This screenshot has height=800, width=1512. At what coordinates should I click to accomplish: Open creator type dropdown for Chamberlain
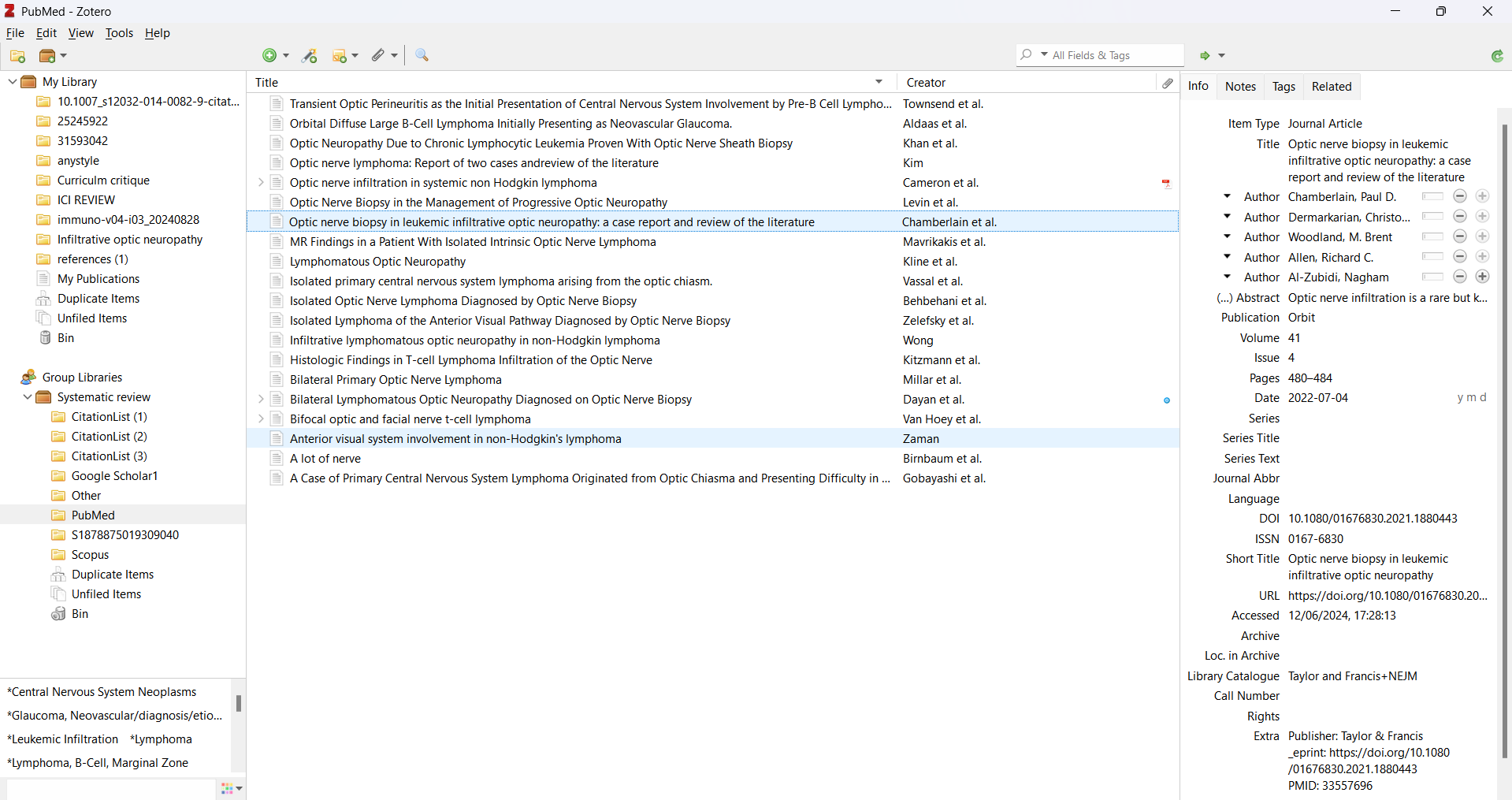click(x=1227, y=196)
